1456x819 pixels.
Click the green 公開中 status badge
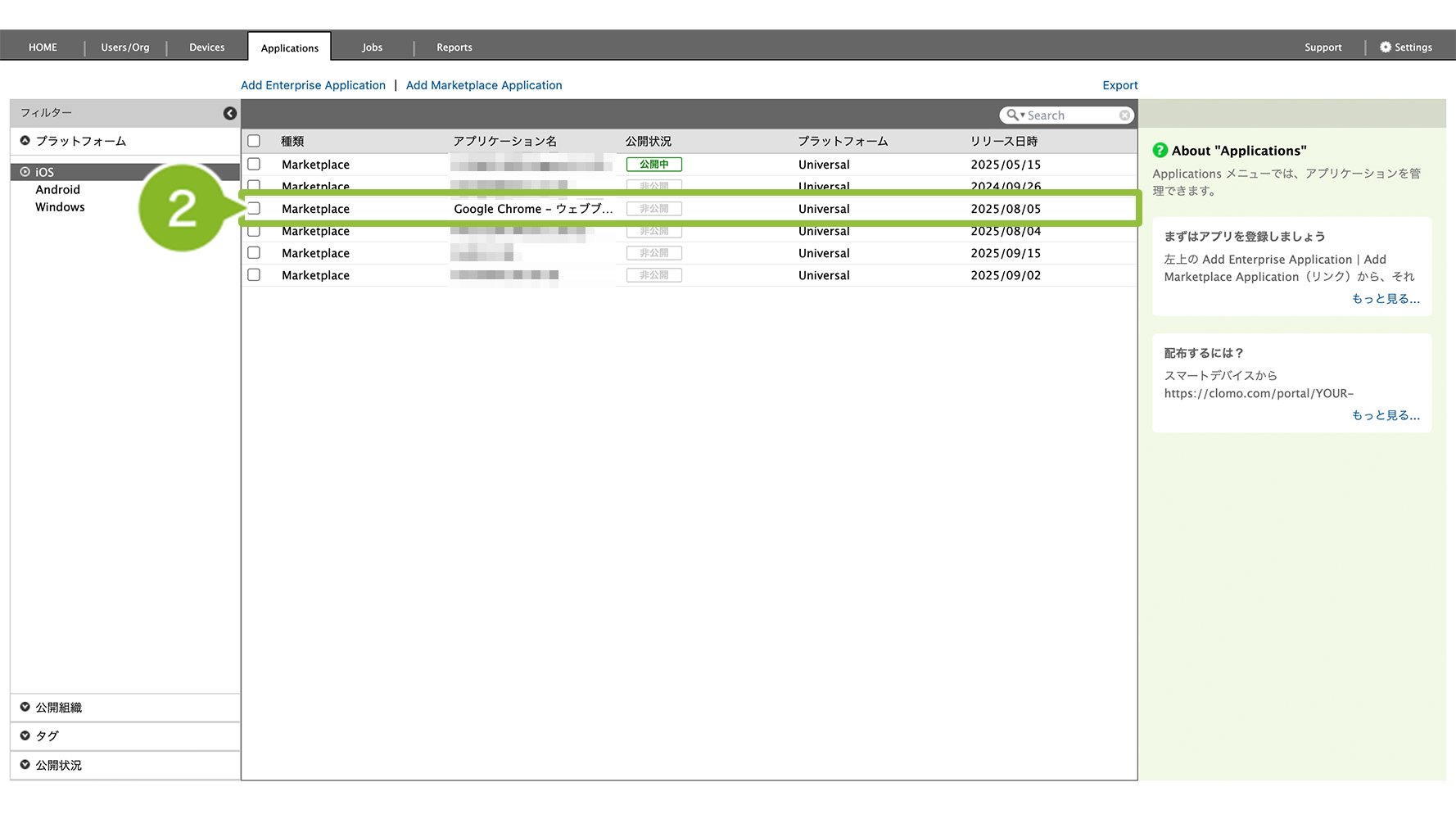tap(653, 165)
